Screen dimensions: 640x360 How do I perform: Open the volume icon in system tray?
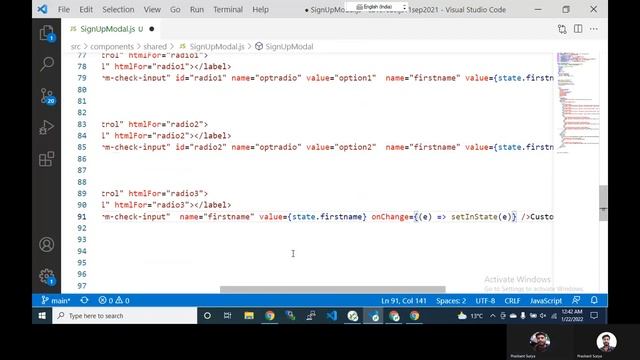pos(543,316)
